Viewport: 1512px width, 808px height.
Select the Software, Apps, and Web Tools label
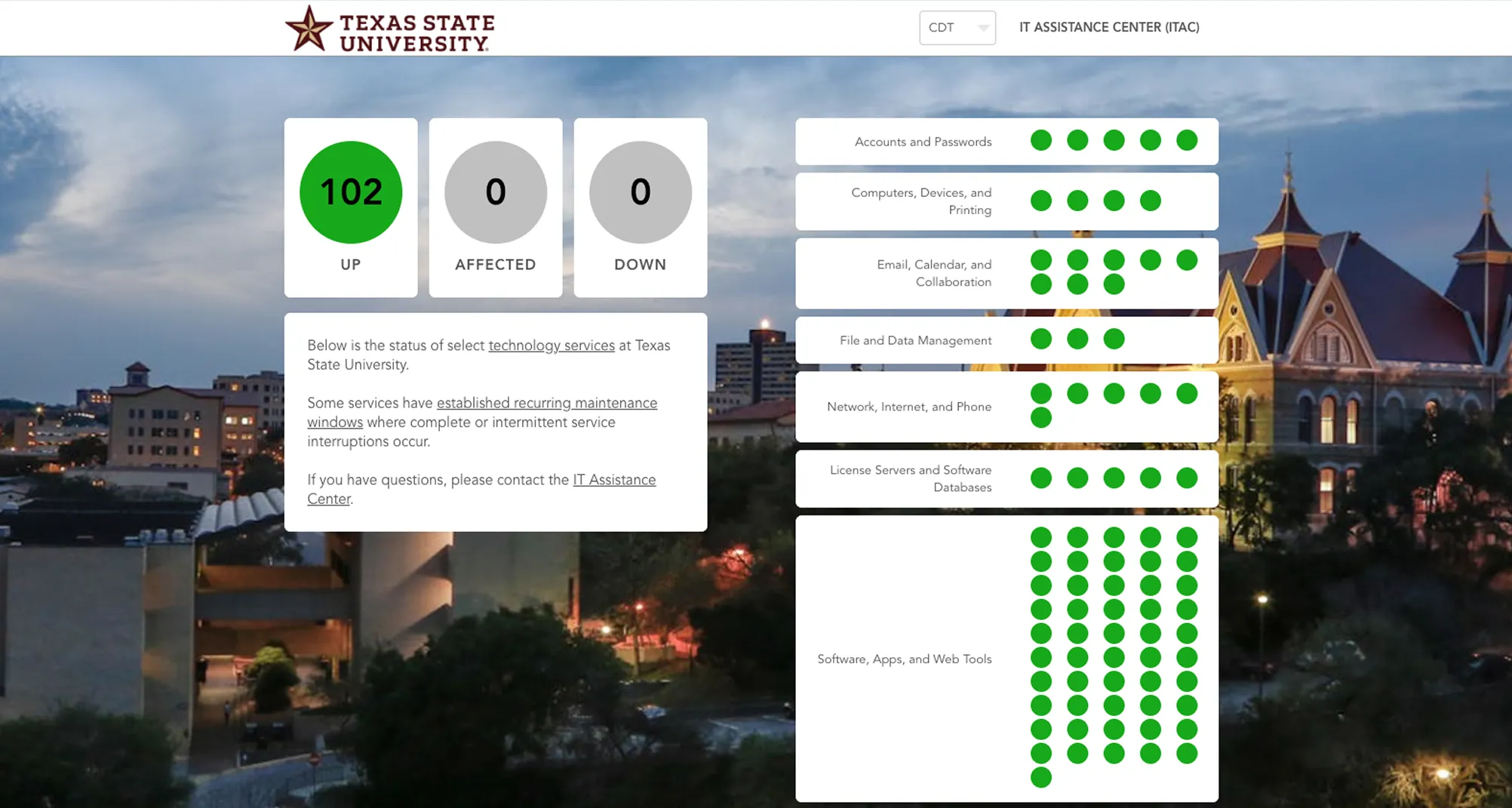tap(904, 659)
